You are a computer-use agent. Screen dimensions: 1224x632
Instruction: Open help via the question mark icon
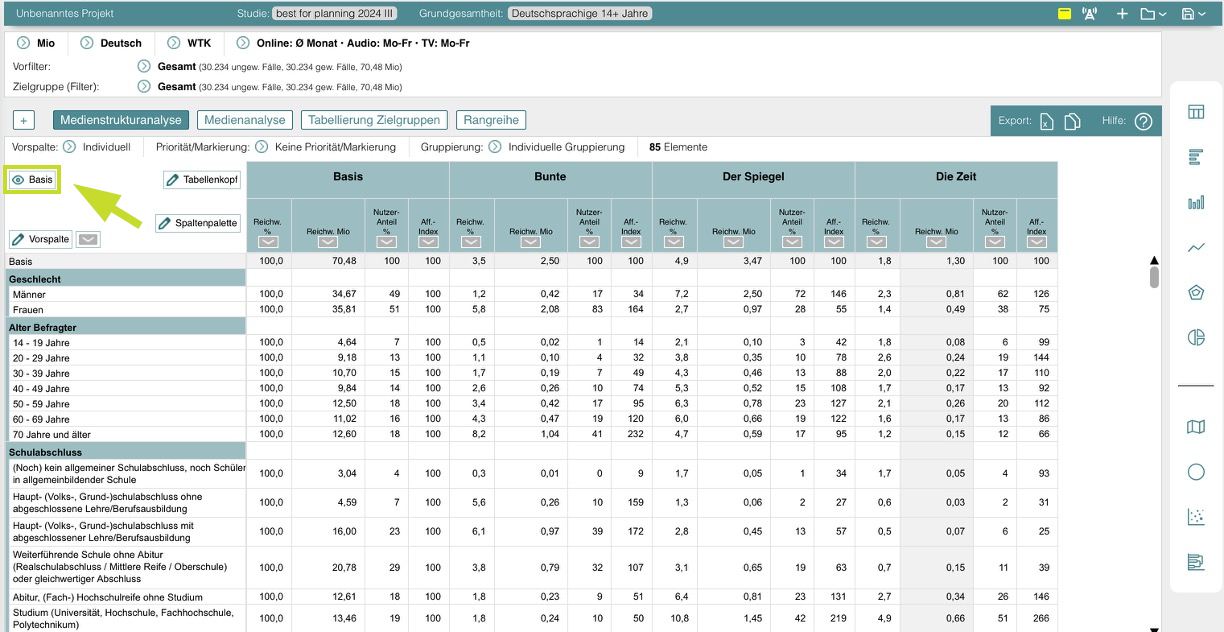1143,121
